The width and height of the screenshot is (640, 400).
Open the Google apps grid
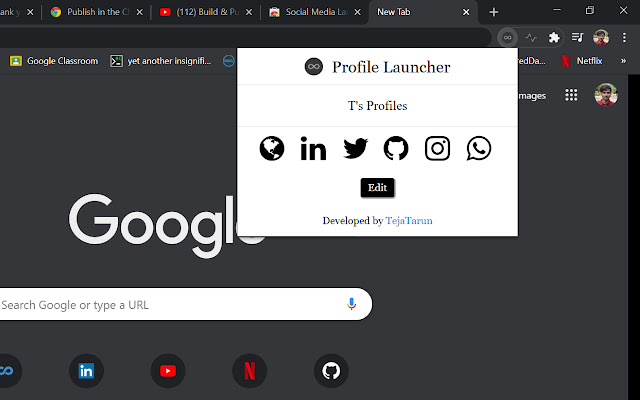click(571, 95)
